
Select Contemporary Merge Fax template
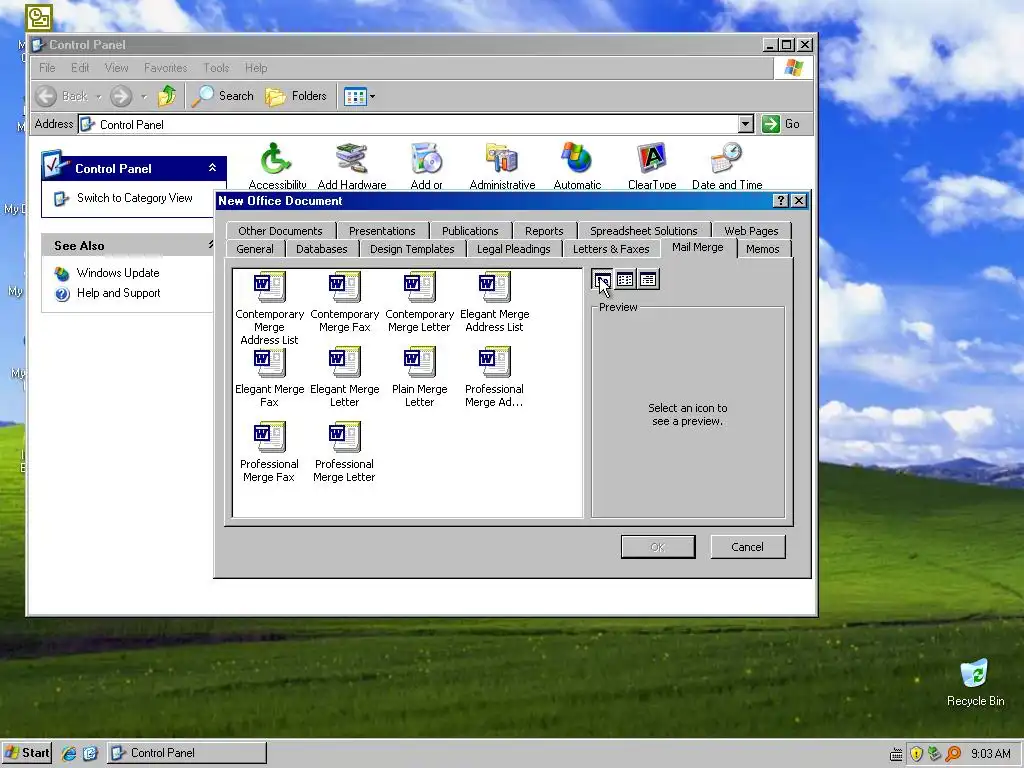coord(344,302)
